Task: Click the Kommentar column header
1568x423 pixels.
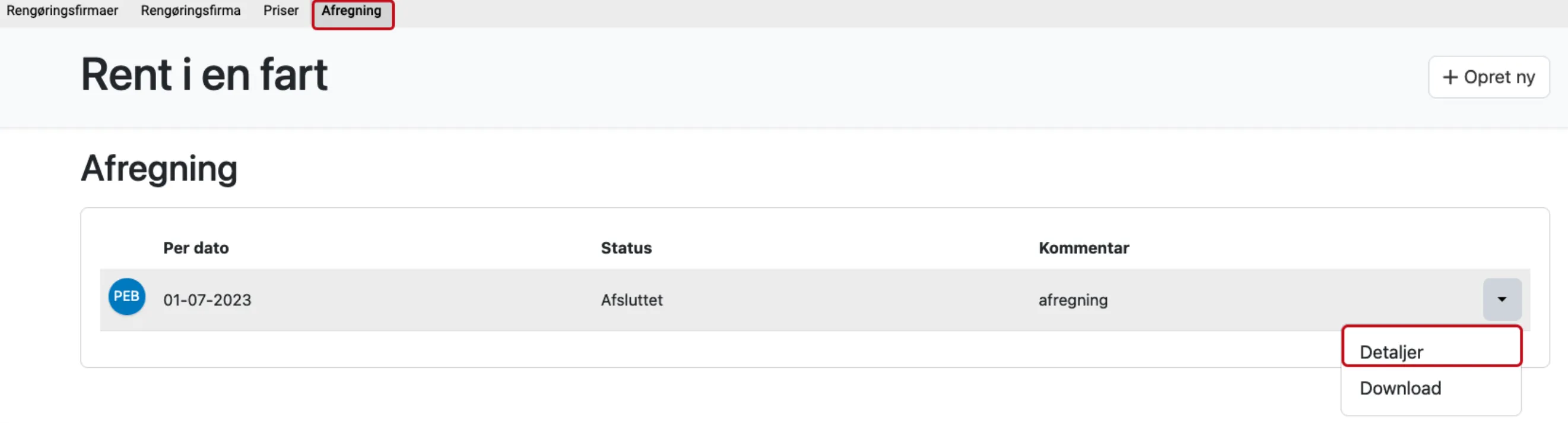Action: click(1084, 248)
